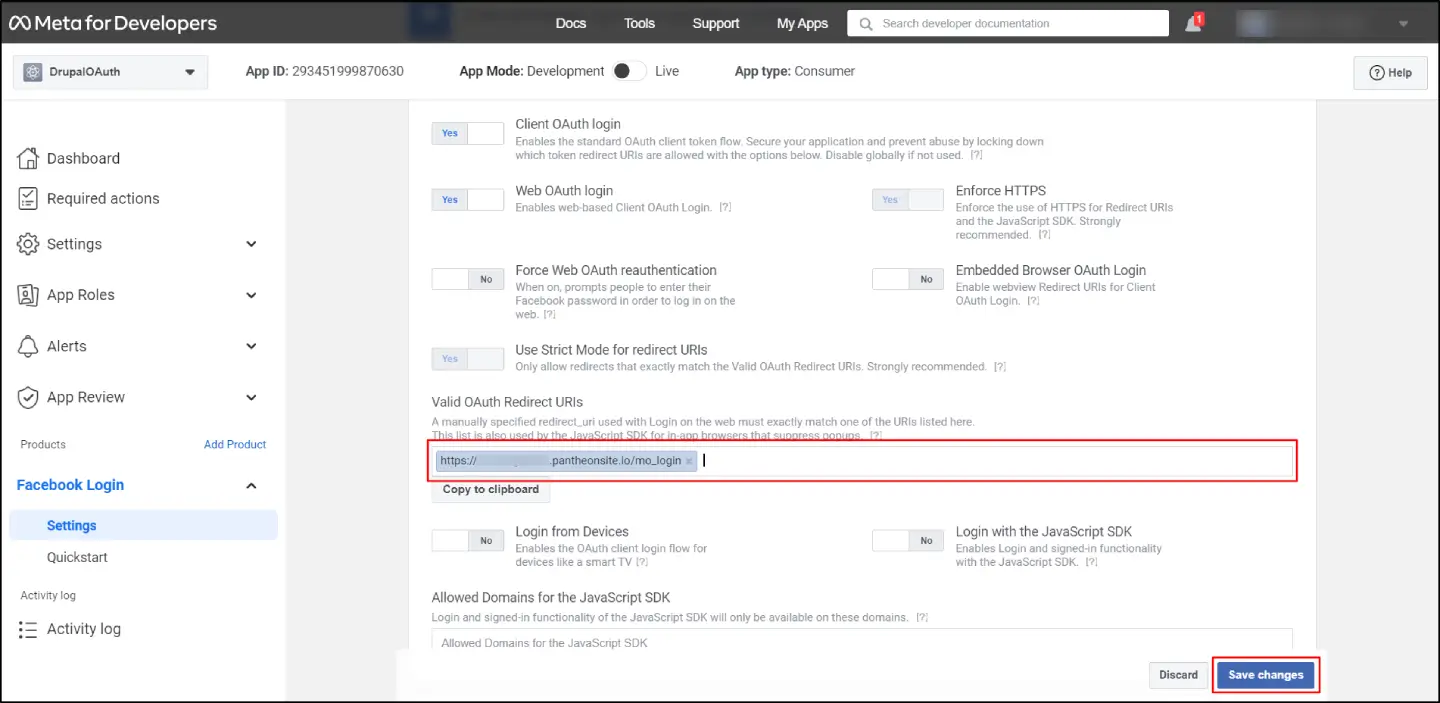Click the Copy to clipboard button

pyautogui.click(x=491, y=489)
